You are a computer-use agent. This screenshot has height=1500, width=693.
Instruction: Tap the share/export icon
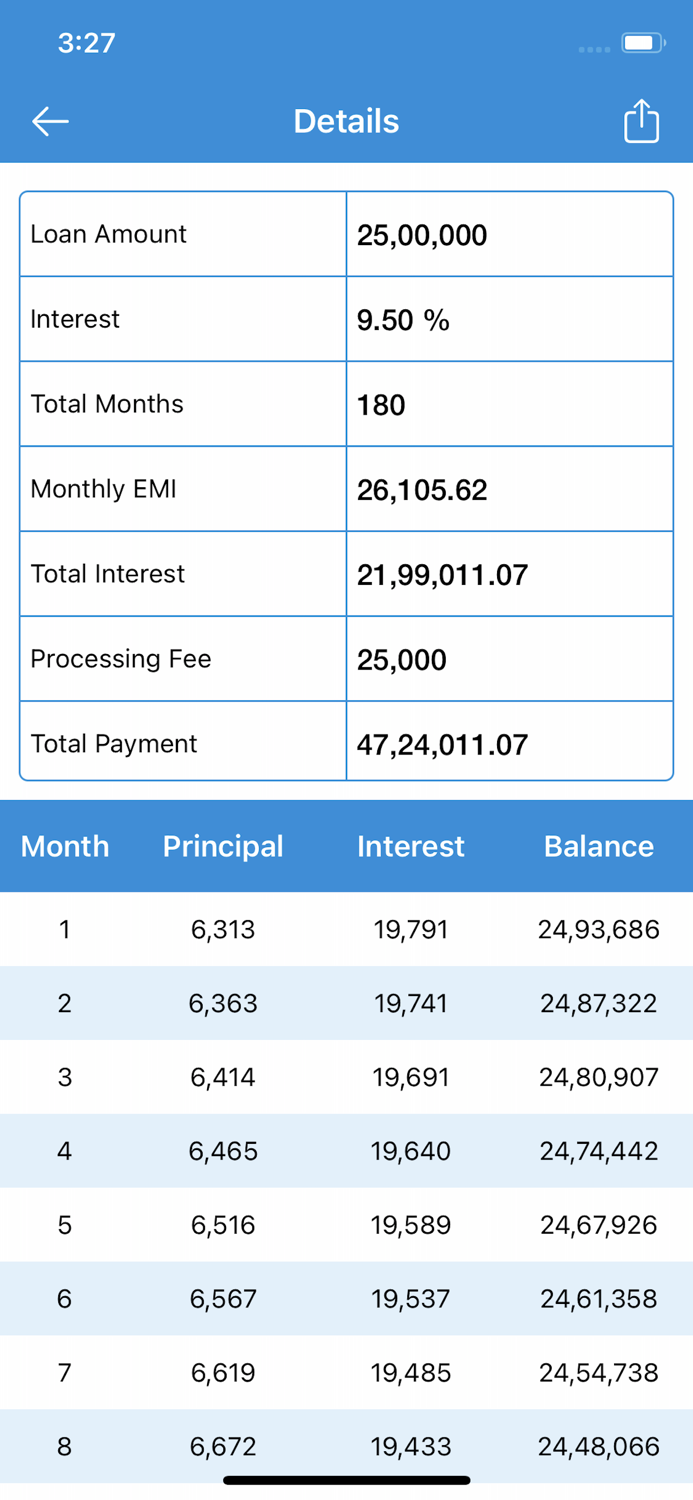[x=641, y=120]
